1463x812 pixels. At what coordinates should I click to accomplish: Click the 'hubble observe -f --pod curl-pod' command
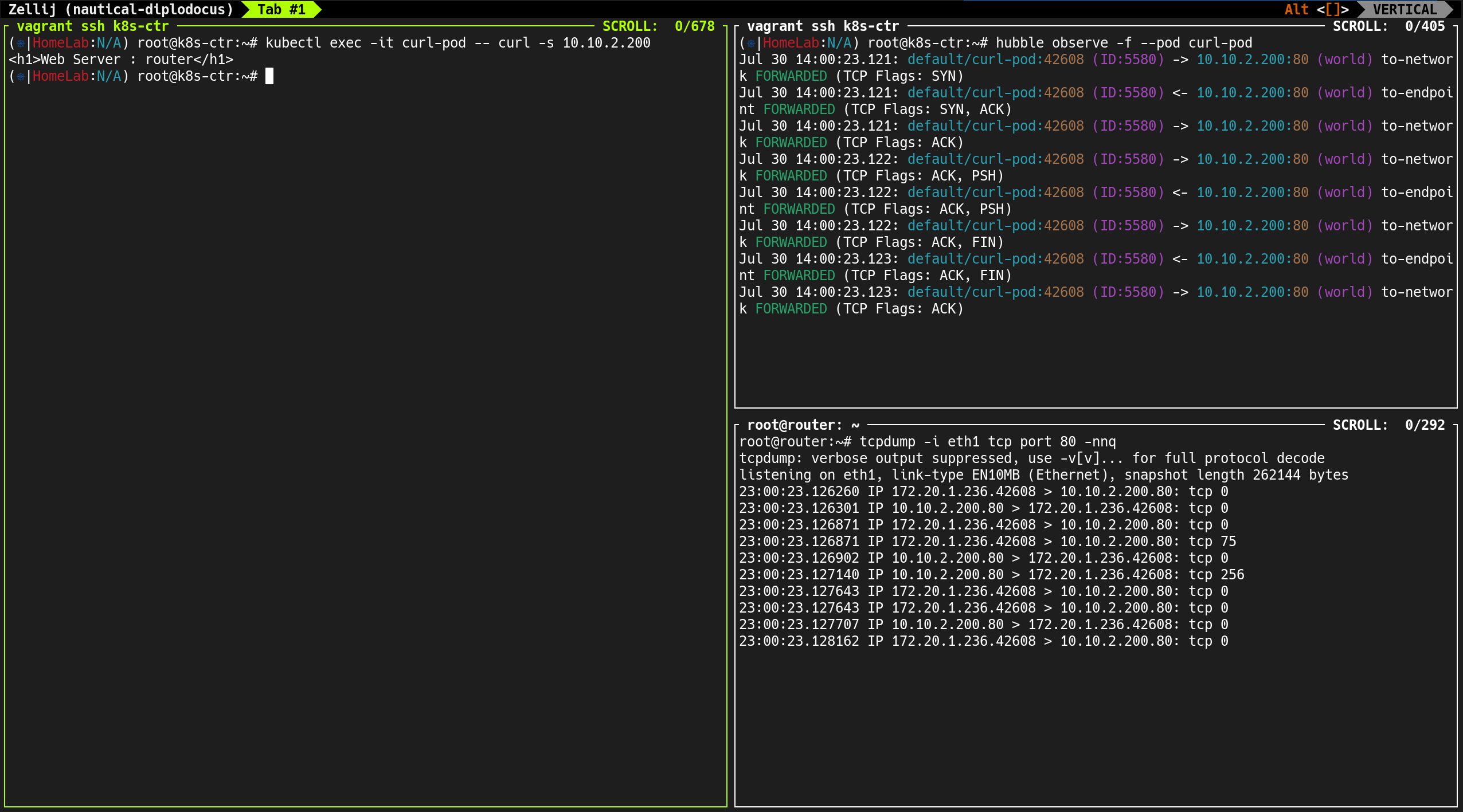click(x=1124, y=43)
